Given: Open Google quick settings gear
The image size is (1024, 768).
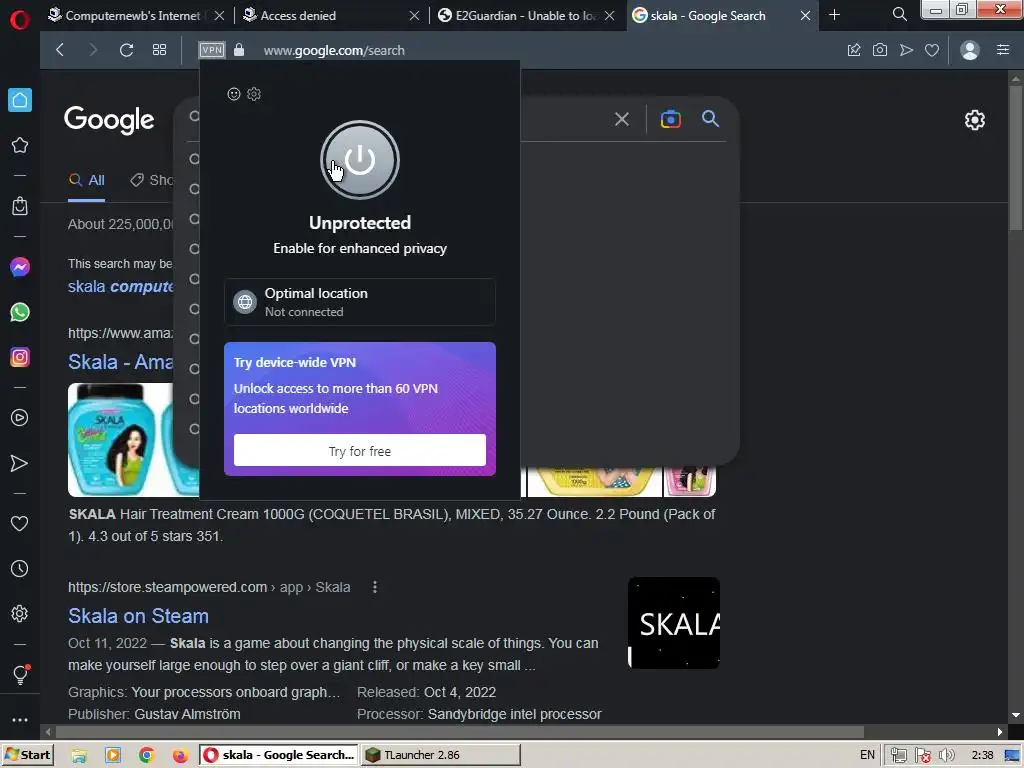Looking at the screenshot, I should tap(975, 120).
